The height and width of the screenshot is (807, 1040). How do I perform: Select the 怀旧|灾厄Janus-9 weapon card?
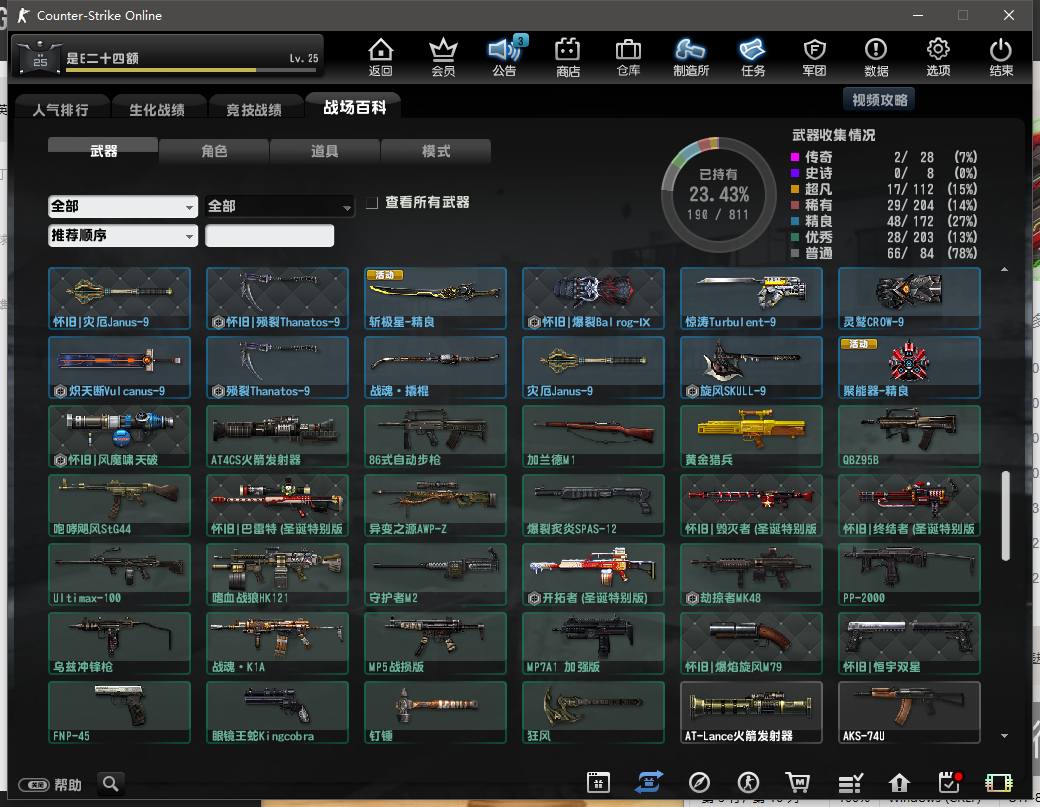(119, 298)
